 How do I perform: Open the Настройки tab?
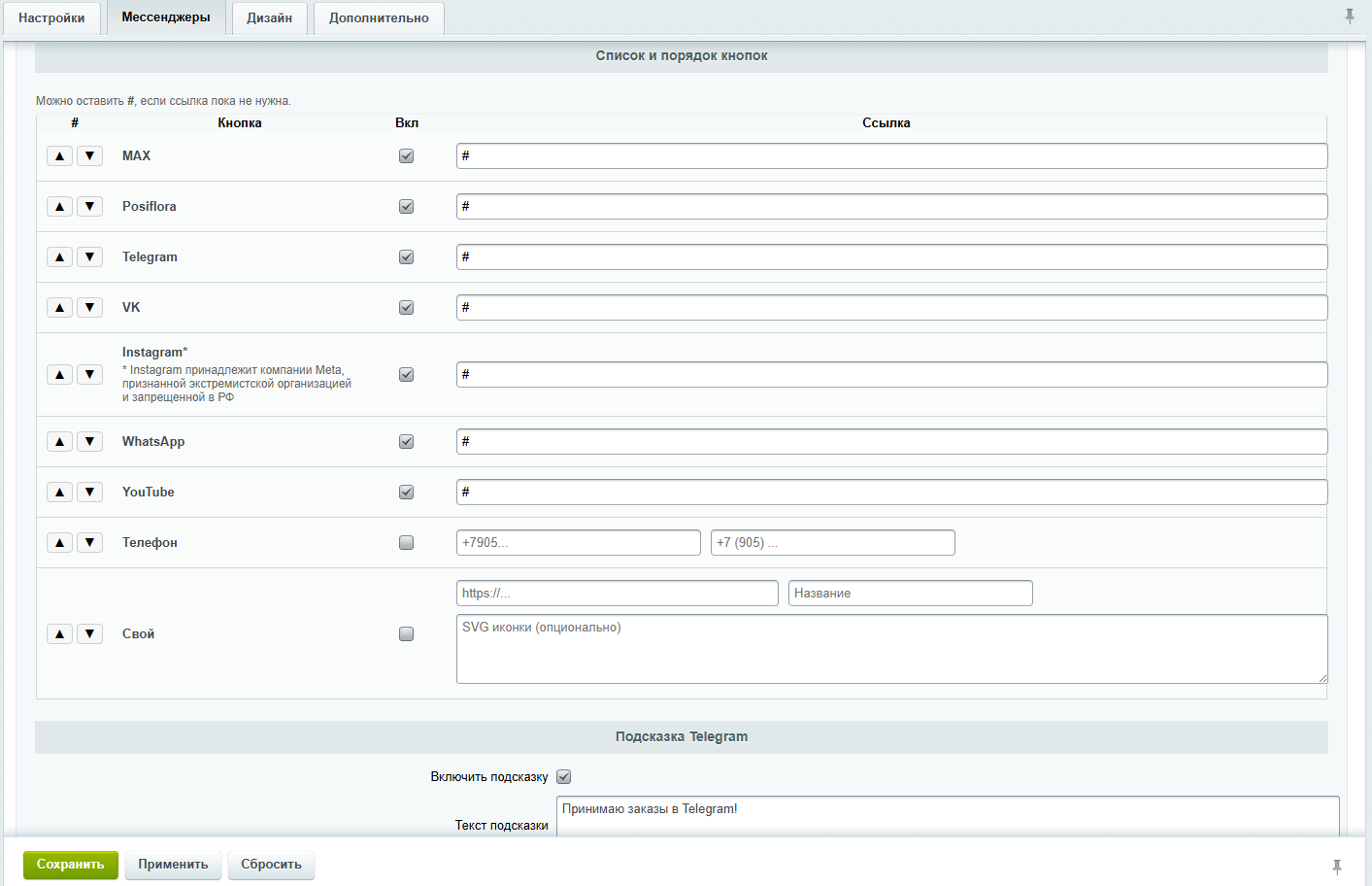click(x=51, y=18)
